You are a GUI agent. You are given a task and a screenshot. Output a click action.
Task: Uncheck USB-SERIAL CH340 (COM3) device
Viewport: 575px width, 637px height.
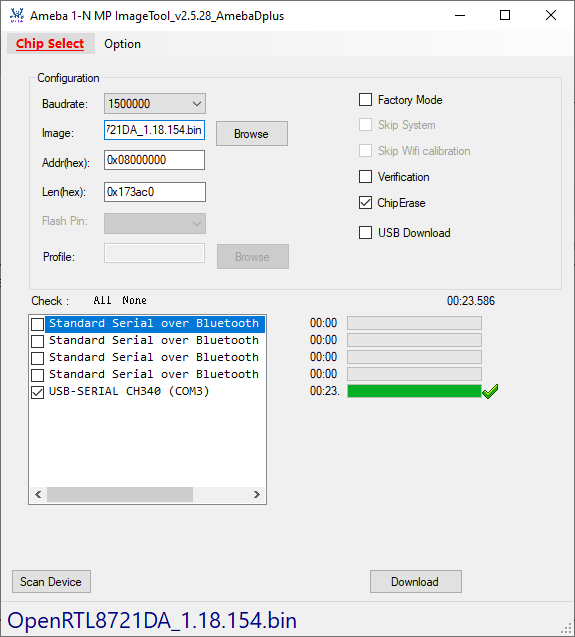pos(38,392)
